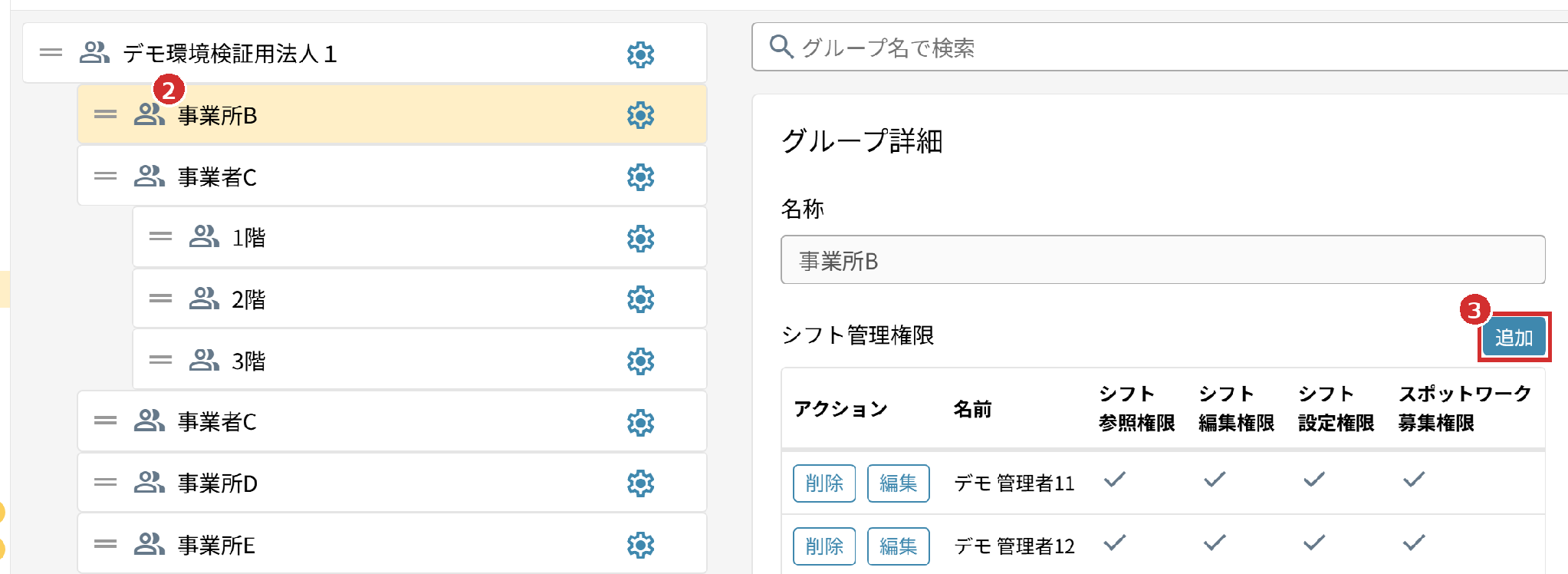The height and width of the screenshot is (574, 1568).
Task: Select the 2階 subgroup
Action: [419, 299]
